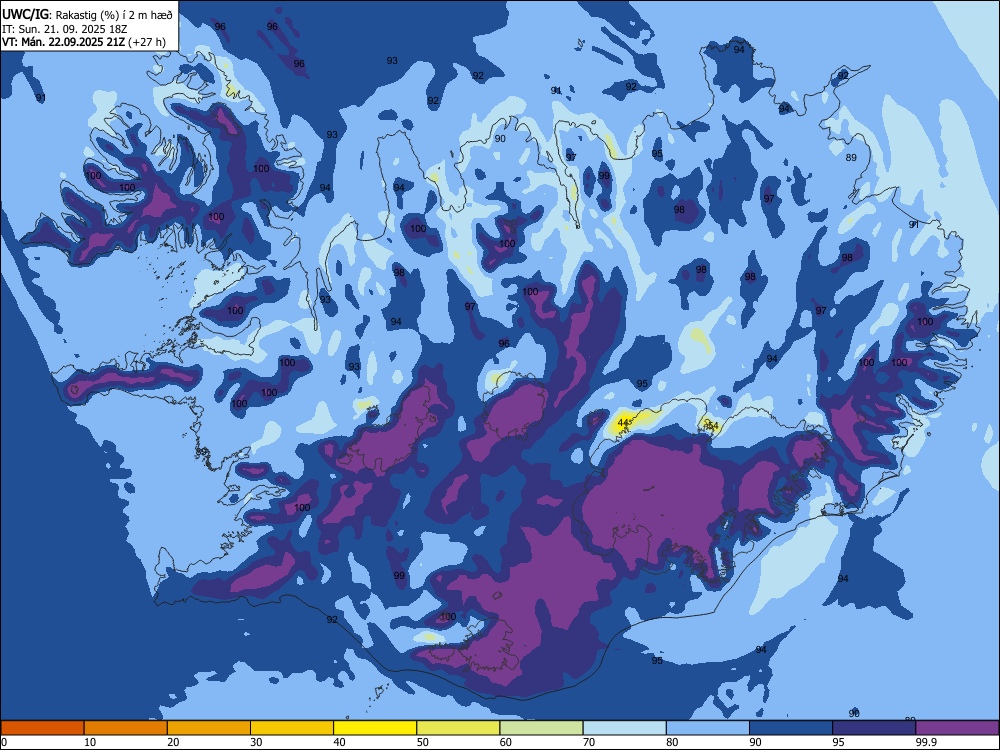Image resolution: width=1000 pixels, height=750 pixels.
Task: Click the 90–95 blue legend swatch
Action: point(791,728)
